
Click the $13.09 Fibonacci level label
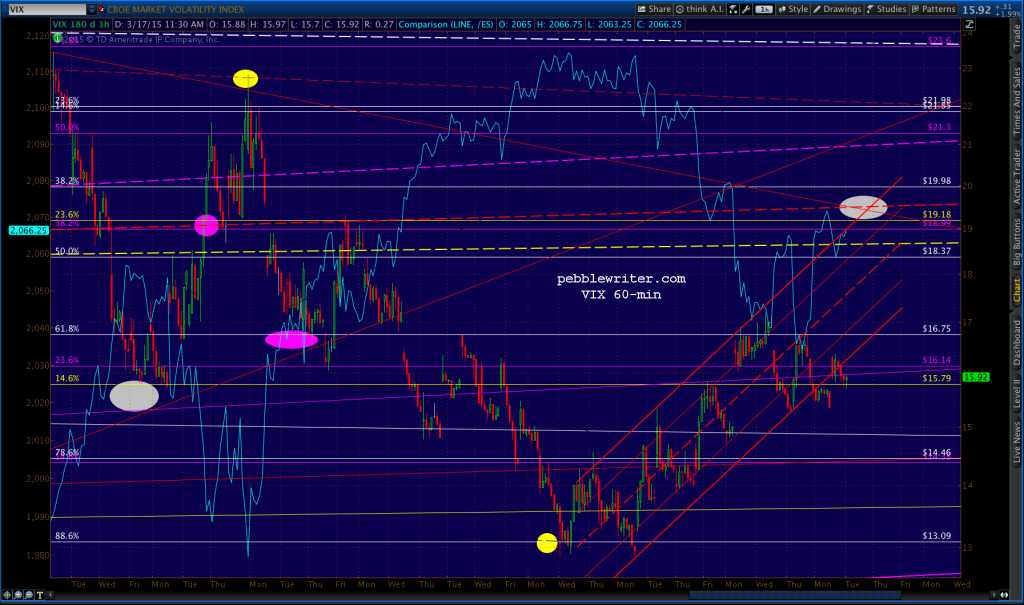[x=936, y=536]
